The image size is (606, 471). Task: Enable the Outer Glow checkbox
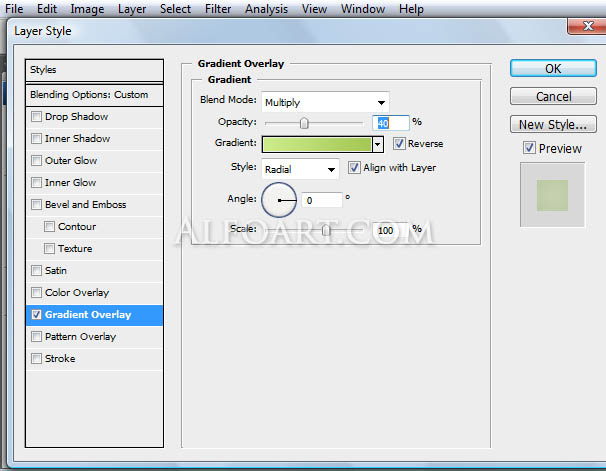(x=36, y=161)
